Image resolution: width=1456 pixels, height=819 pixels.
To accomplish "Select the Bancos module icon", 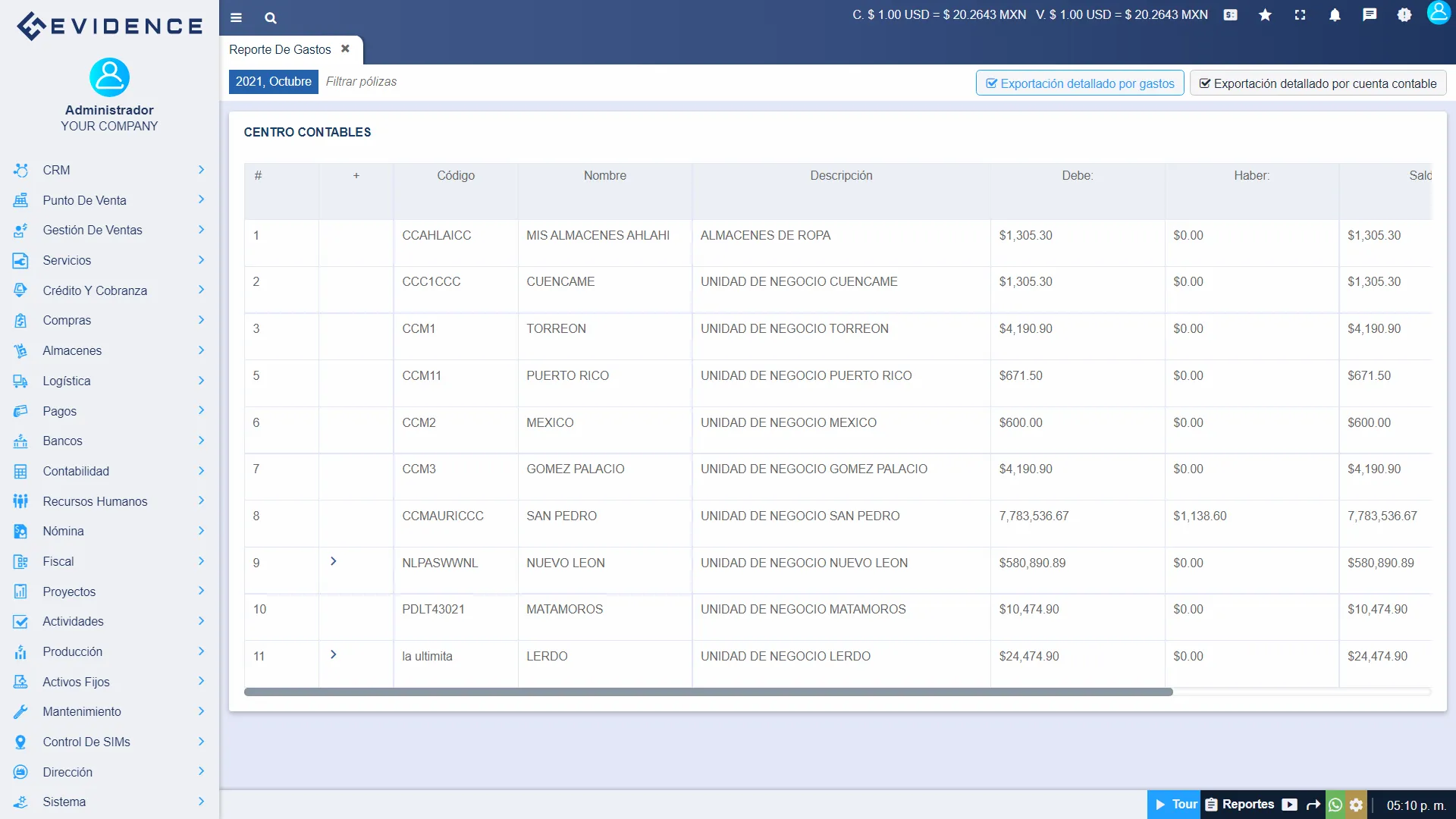I will pyautogui.click(x=20, y=441).
